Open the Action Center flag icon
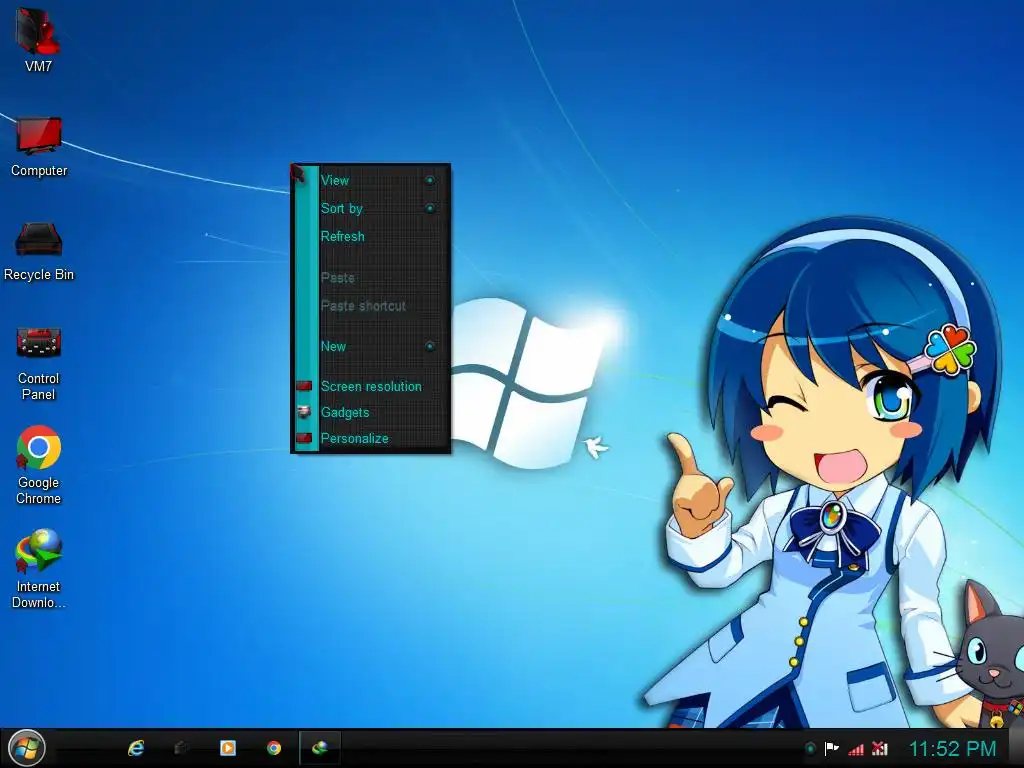The image size is (1024, 768). [831, 748]
